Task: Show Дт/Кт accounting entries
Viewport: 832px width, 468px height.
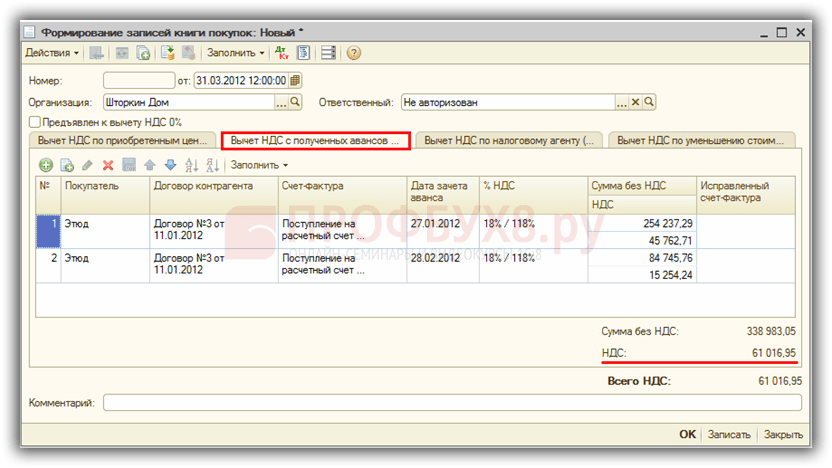Action: point(282,53)
